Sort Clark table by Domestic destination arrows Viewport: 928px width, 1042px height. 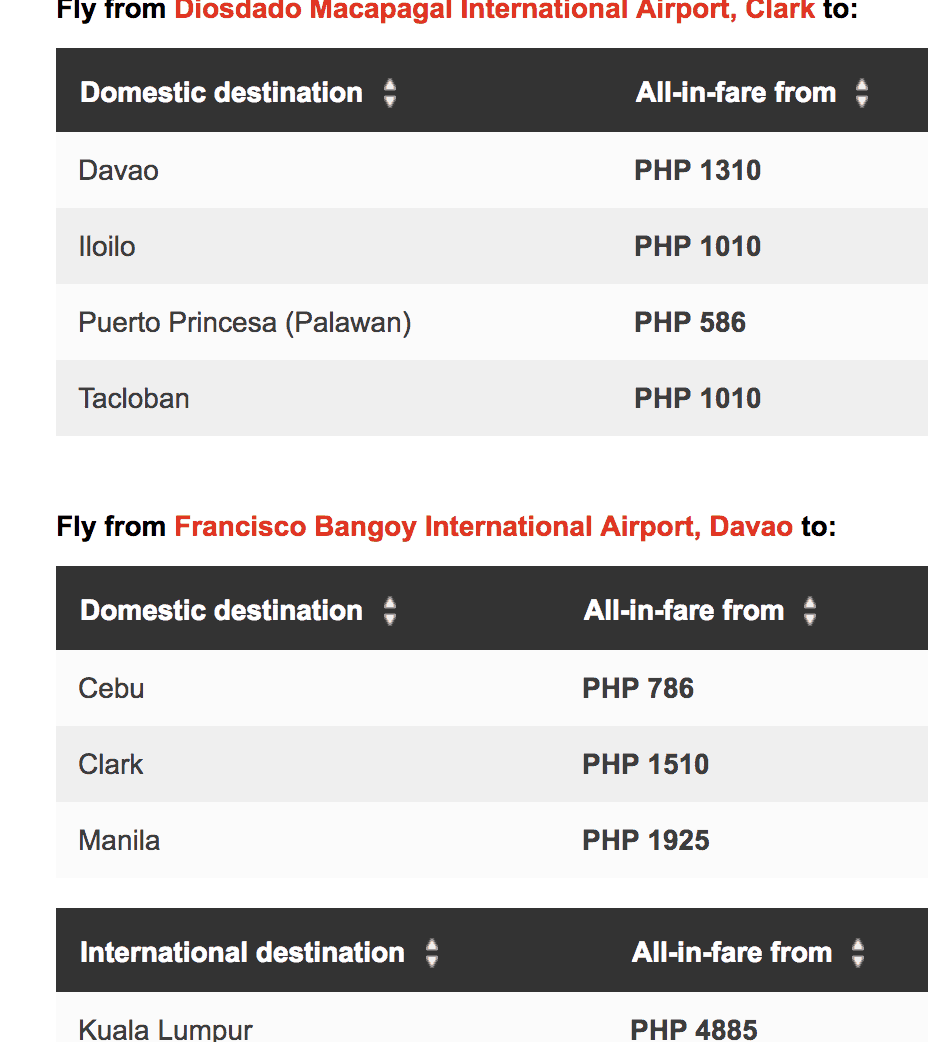tap(390, 93)
